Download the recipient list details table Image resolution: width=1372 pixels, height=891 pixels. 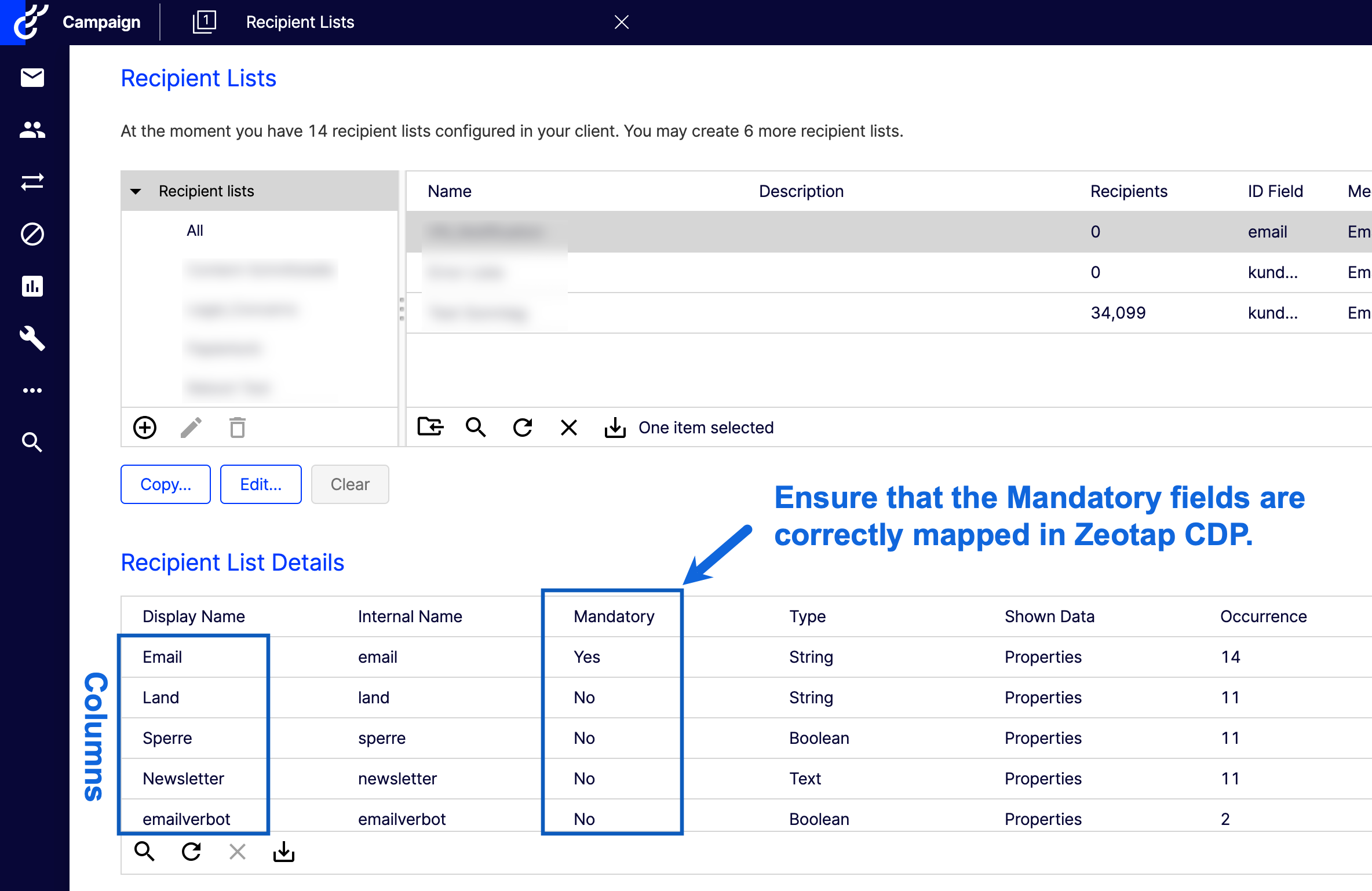click(284, 852)
